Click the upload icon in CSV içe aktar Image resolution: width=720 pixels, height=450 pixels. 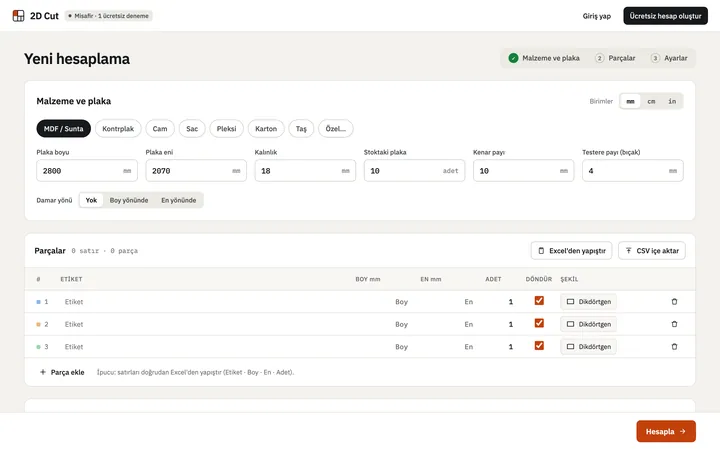click(628, 251)
